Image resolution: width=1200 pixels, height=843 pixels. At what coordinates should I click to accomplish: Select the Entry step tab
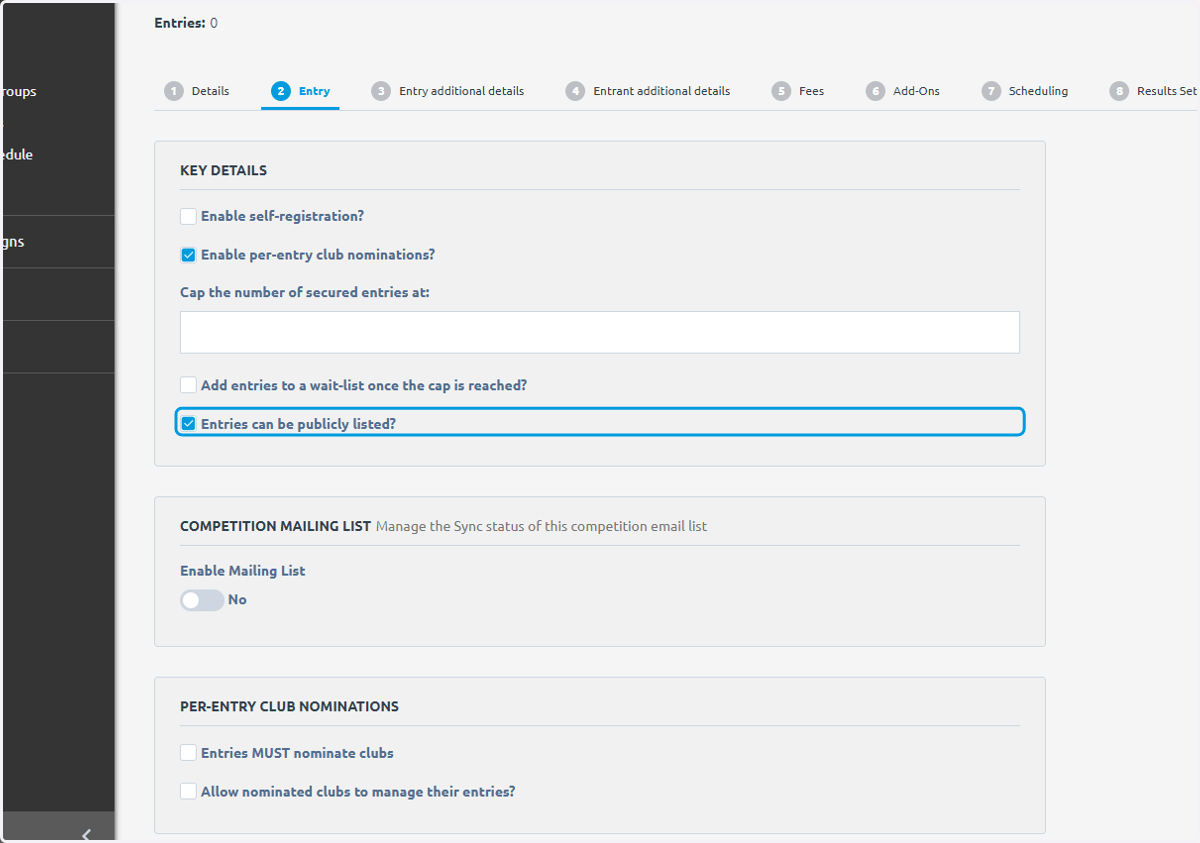(300, 91)
